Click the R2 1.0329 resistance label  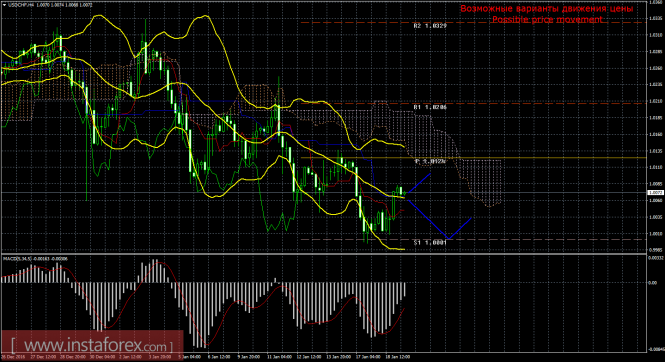pyautogui.click(x=430, y=26)
